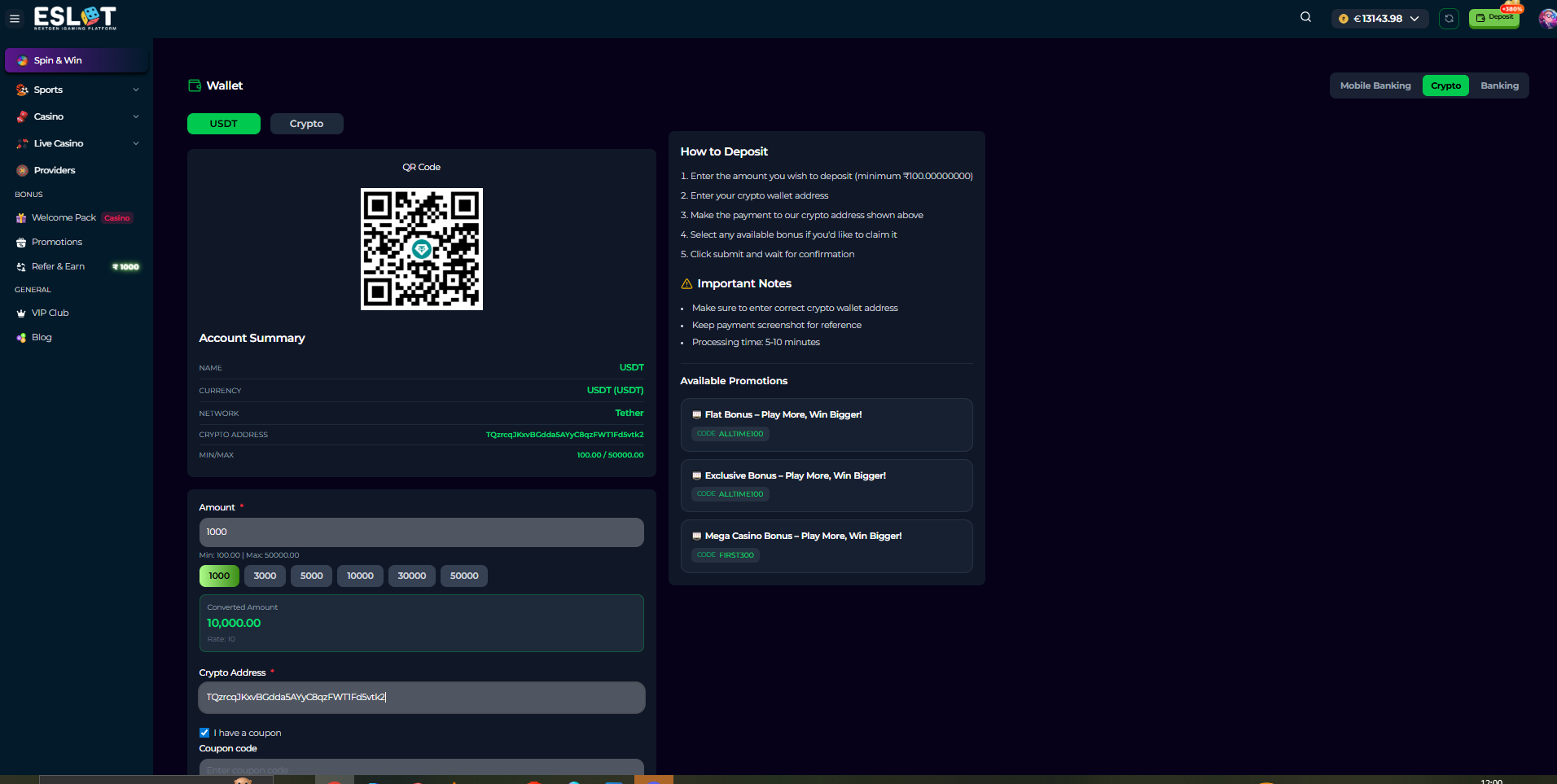Click the Casino sidebar icon

[22, 116]
